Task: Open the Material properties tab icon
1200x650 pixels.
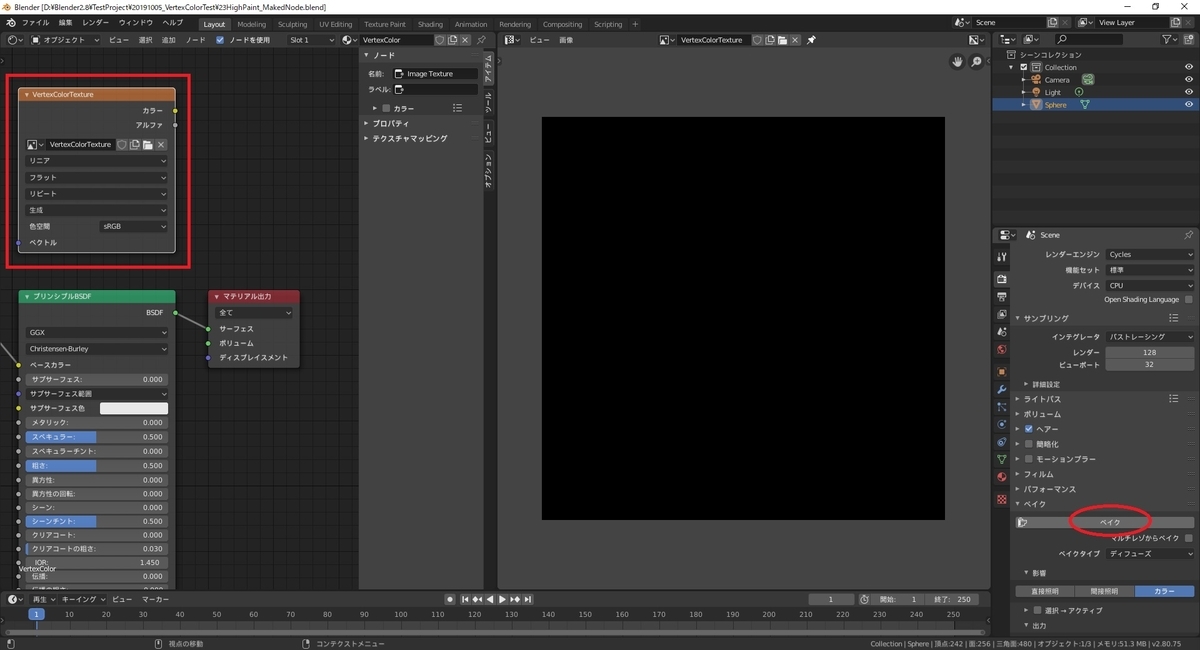Action: pos(1002,477)
